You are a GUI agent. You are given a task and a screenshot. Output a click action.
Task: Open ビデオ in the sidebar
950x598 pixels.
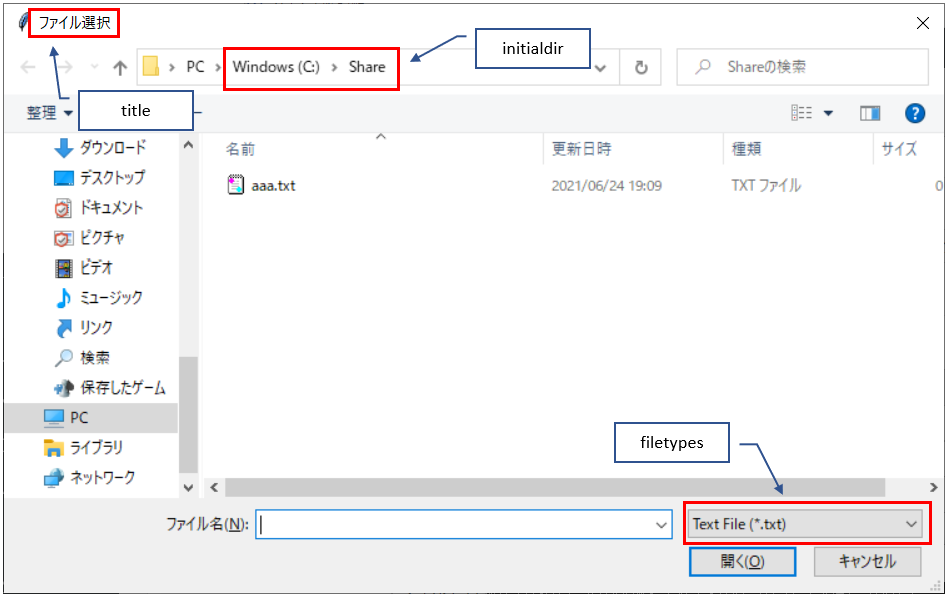84,267
